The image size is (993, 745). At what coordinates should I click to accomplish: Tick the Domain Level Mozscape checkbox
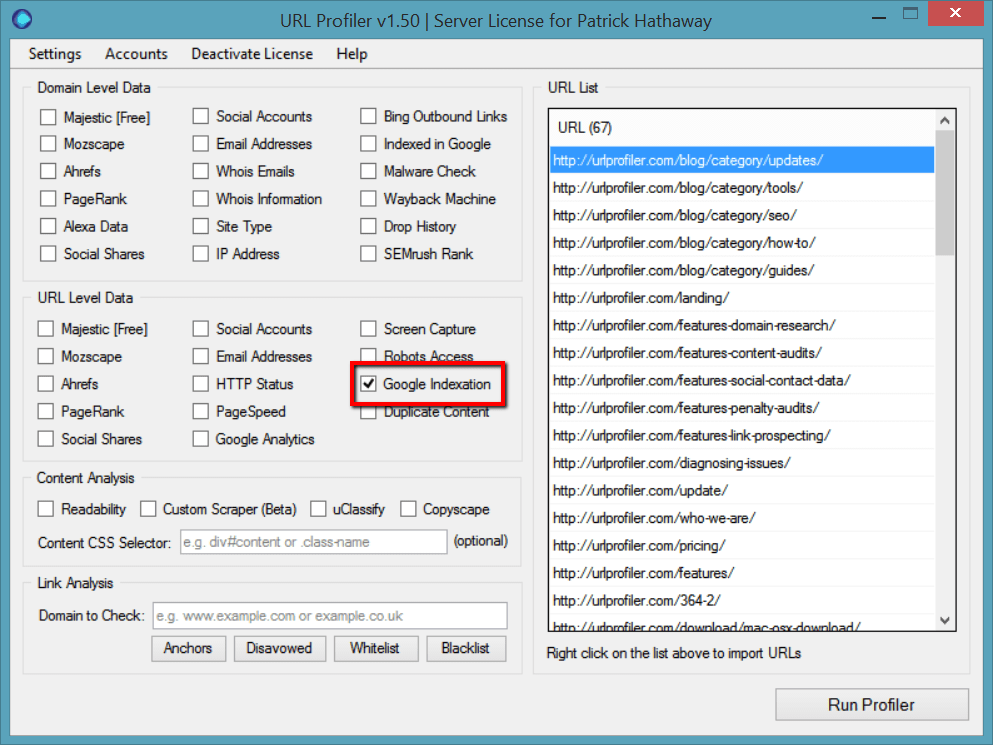pyautogui.click(x=48, y=144)
